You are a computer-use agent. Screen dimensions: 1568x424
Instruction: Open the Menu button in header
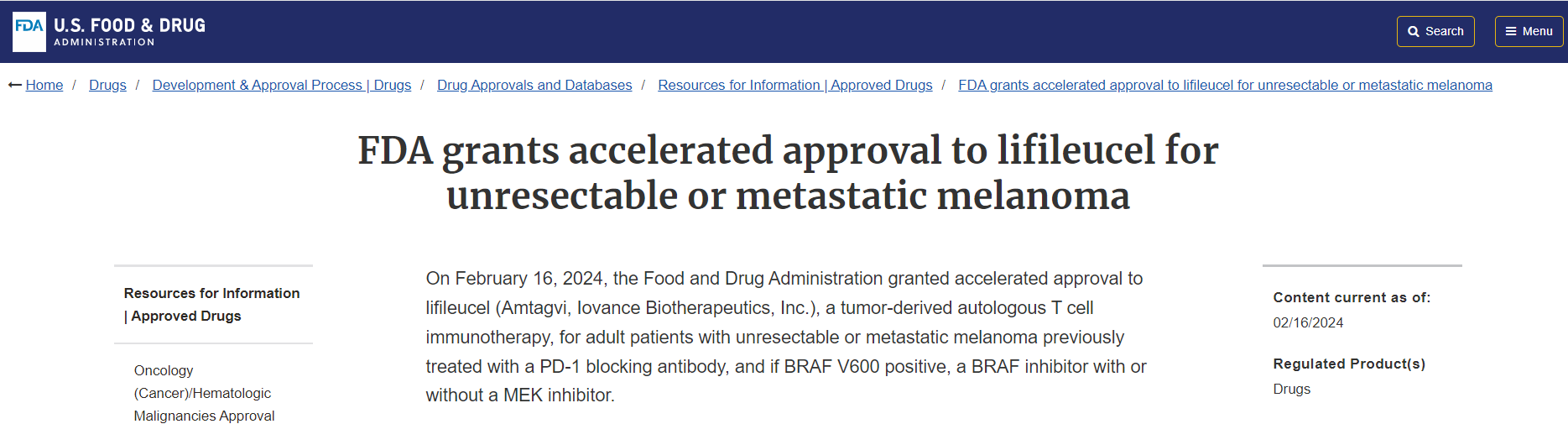(x=1529, y=32)
